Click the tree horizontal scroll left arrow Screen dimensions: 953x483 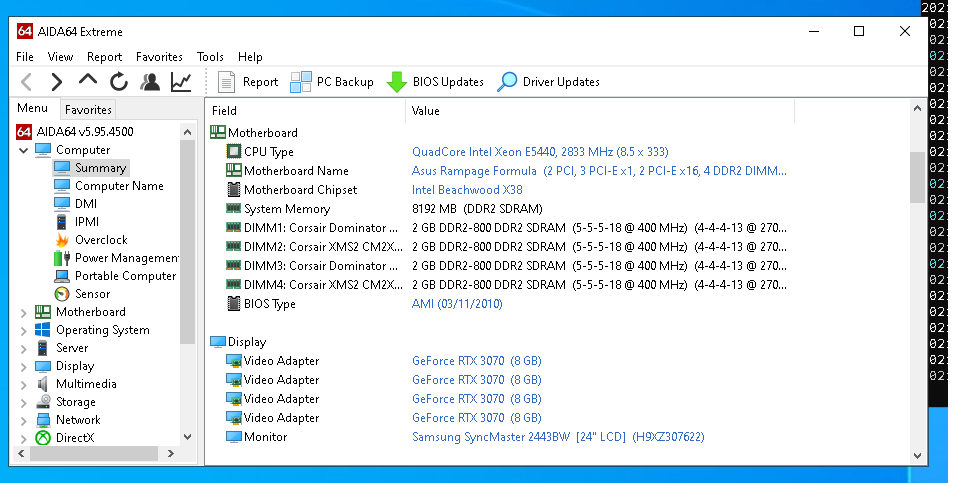(21, 453)
